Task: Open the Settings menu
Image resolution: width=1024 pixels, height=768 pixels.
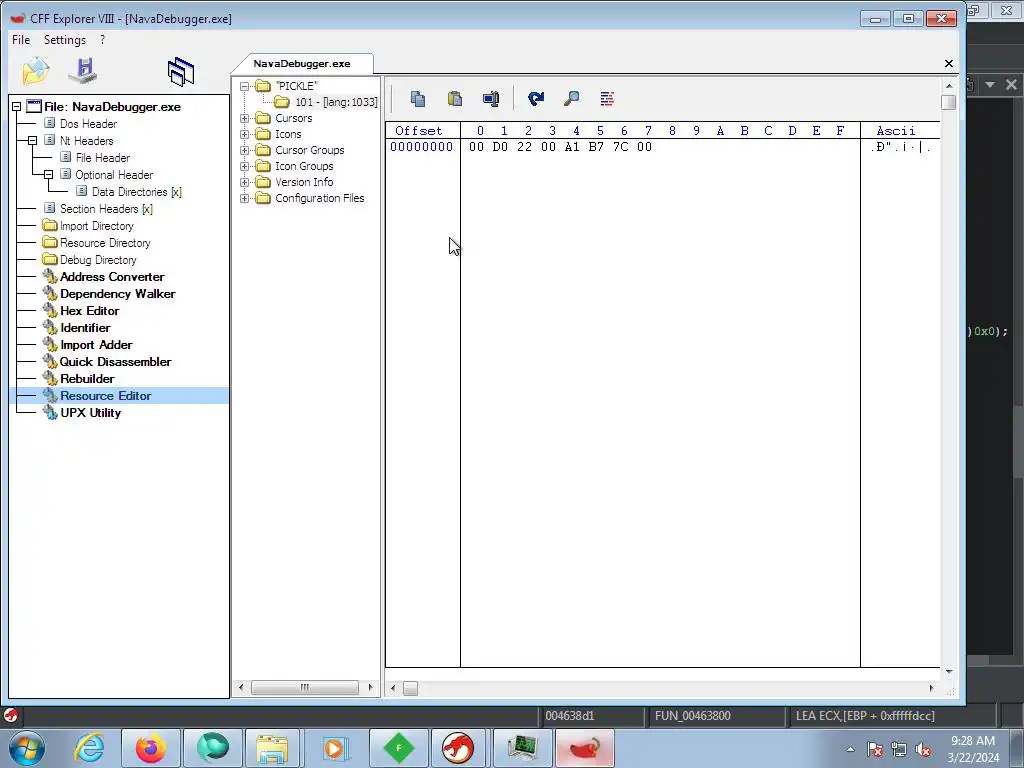Action: pyautogui.click(x=65, y=40)
